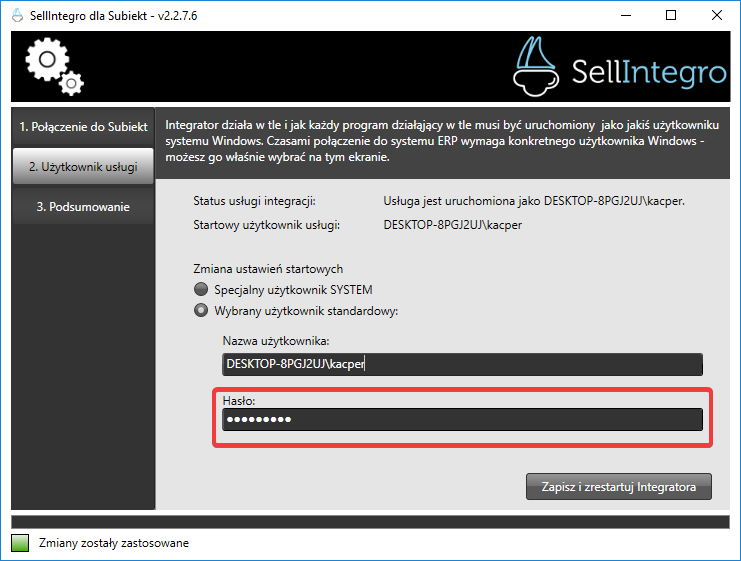Click the Status usługi integracji label
Viewport: 741px width, 561px height.
point(254,201)
